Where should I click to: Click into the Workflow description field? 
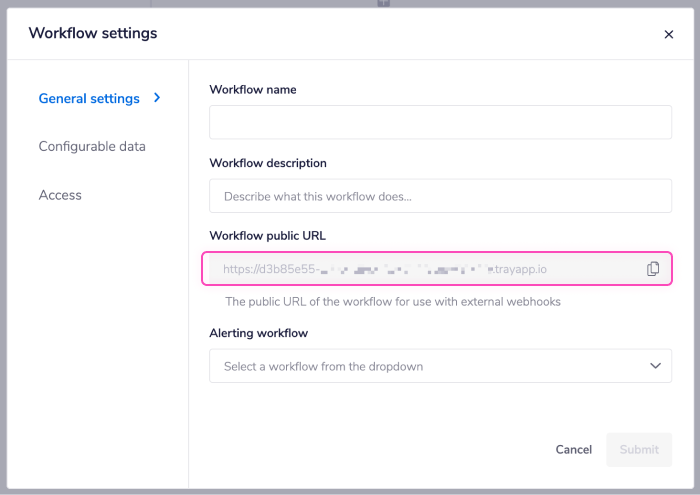[440, 196]
